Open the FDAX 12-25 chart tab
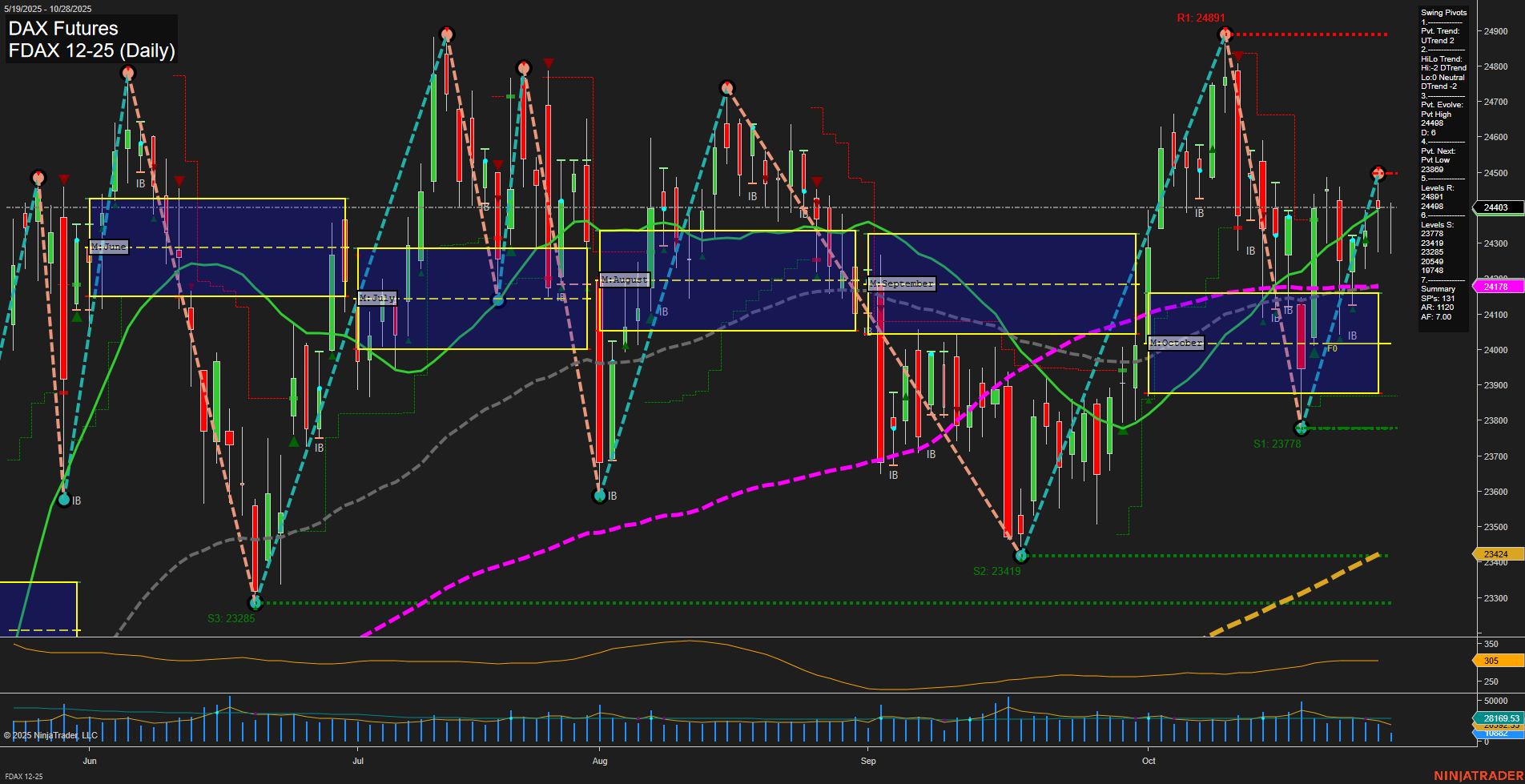 coord(24,777)
